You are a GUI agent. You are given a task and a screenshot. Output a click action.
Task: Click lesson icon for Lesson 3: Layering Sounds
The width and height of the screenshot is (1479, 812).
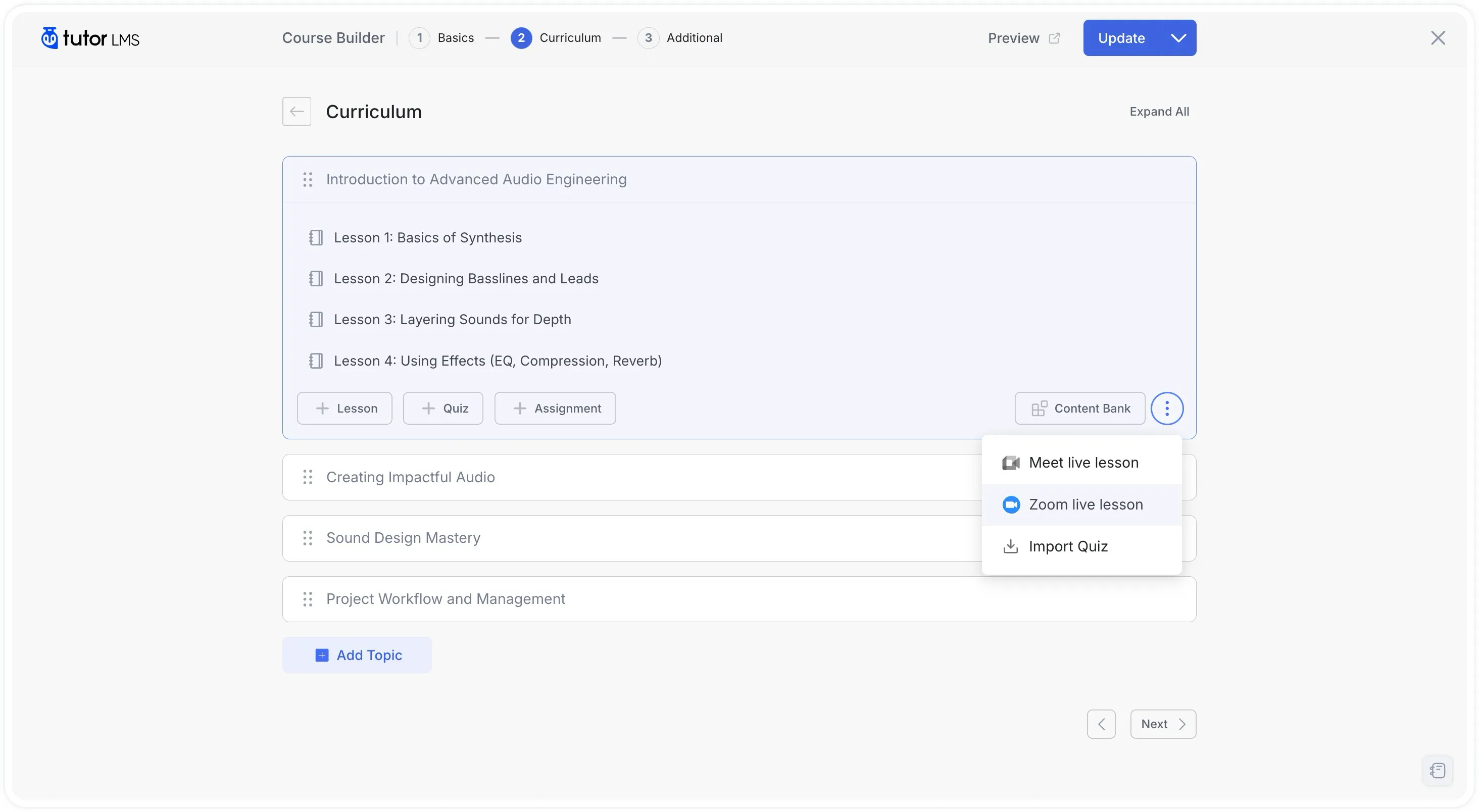316,319
